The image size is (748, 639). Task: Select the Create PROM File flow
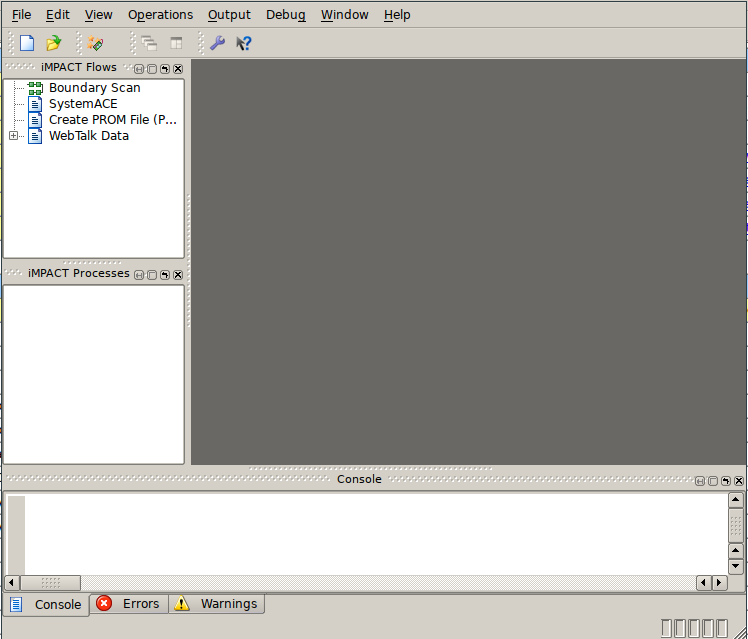[x=112, y=120]
